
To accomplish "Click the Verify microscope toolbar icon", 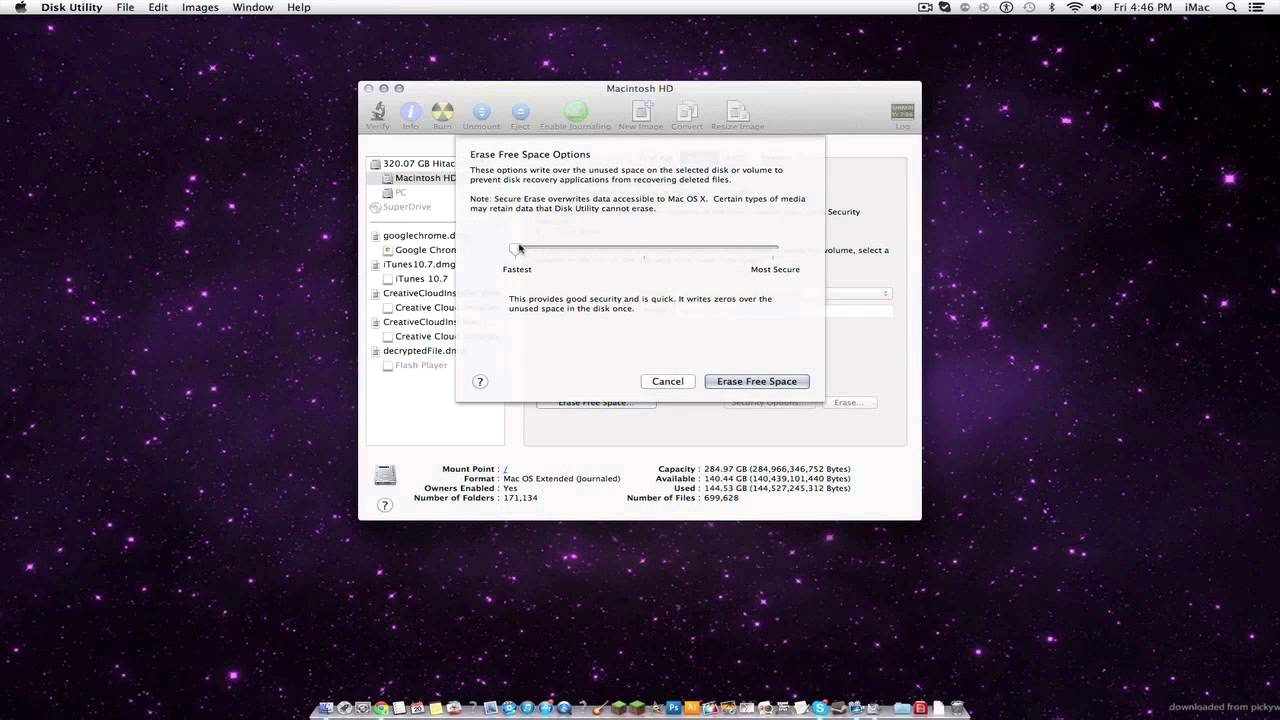I will 378,113.
